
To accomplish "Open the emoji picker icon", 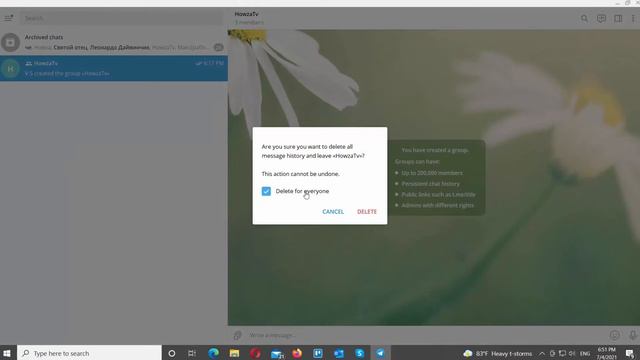I will coord(614,335).
